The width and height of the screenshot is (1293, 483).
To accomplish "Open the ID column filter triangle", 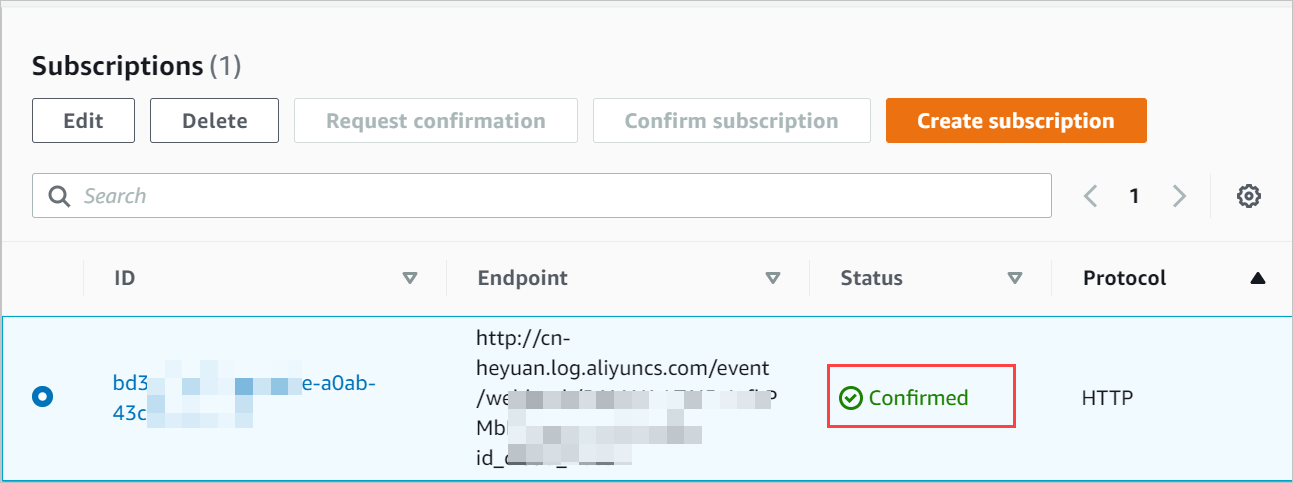I will (409, 278).
